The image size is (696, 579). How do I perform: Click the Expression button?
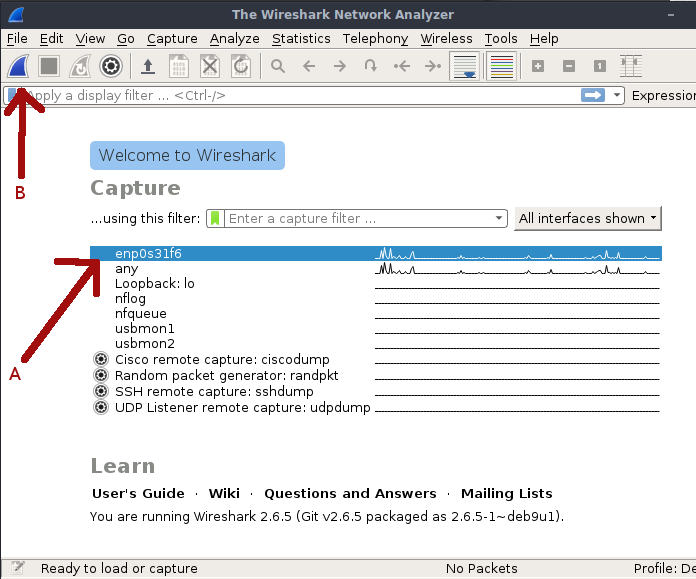664,95
